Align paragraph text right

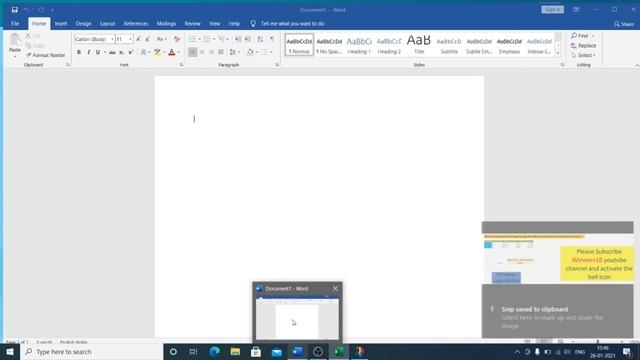211,52
